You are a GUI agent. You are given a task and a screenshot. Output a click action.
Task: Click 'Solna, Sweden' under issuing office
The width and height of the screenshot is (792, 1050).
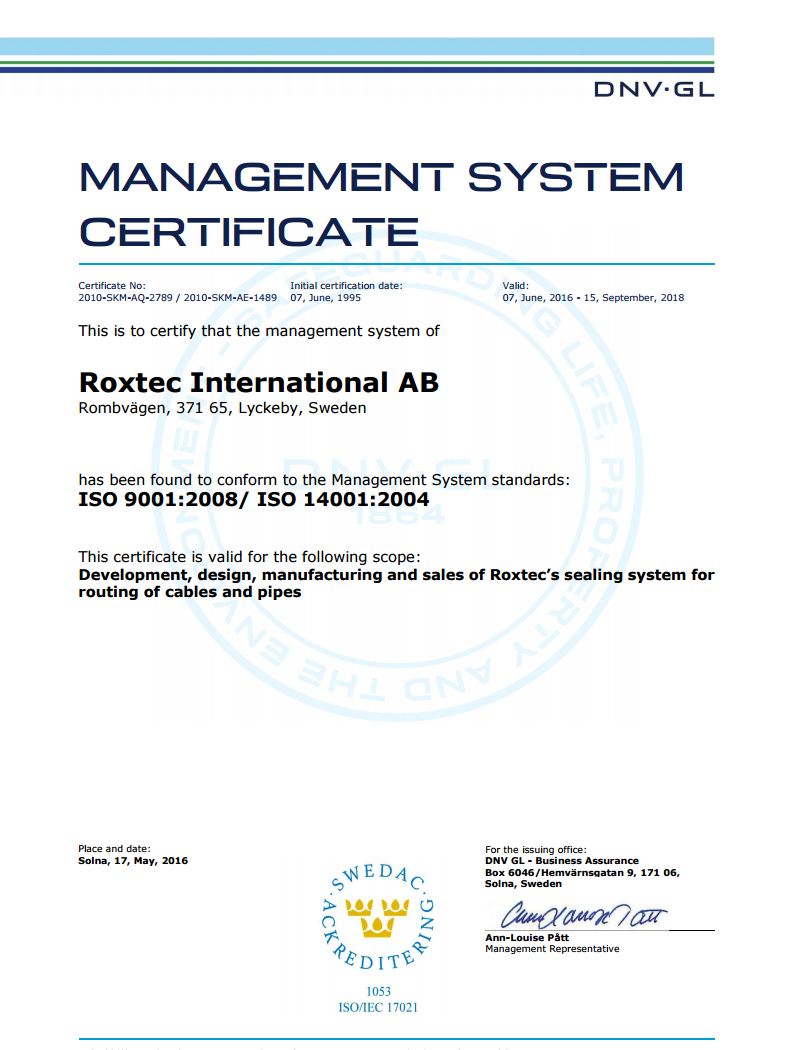524,884
